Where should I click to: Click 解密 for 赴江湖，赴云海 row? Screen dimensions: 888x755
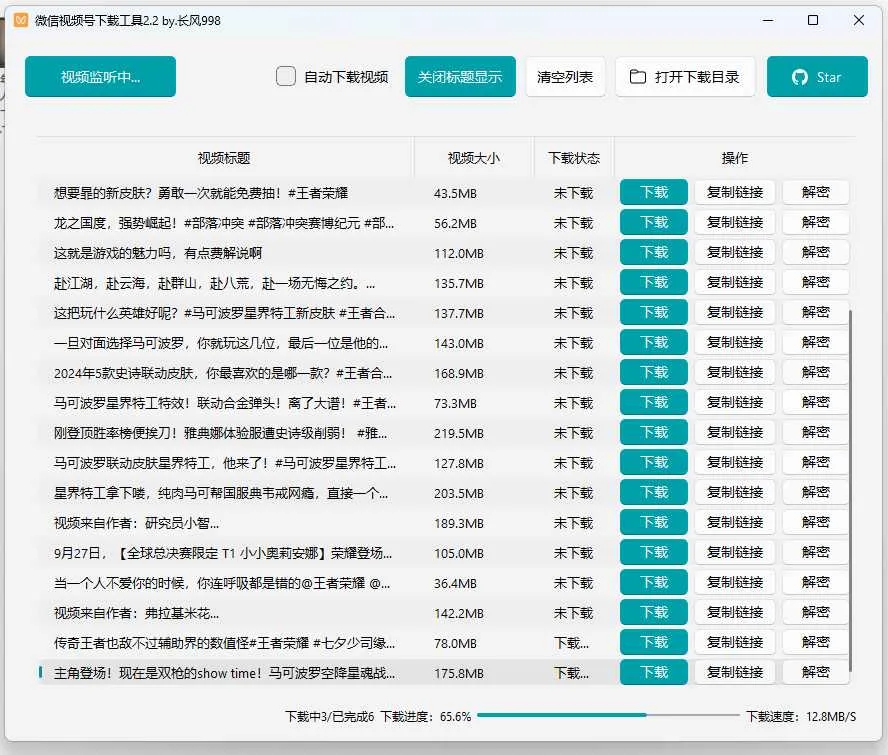[x=816, y=283]
